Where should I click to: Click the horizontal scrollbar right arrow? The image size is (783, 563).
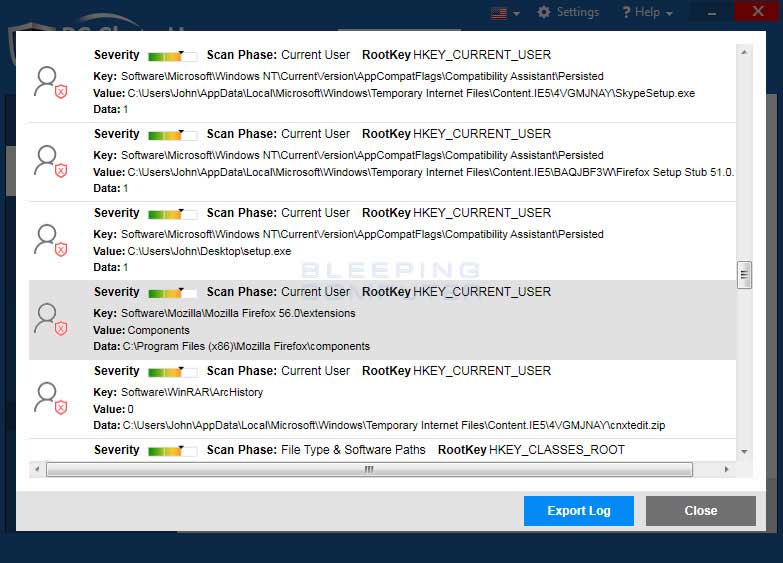(727, 469)
